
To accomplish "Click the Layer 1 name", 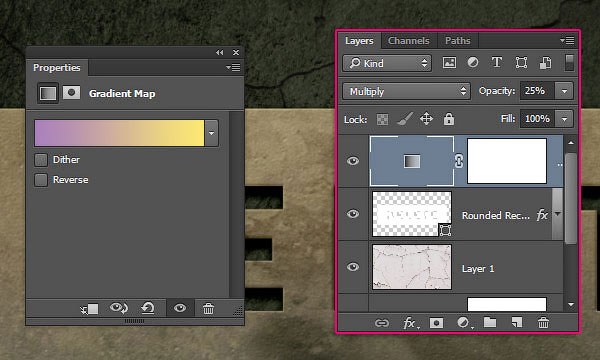I will [478, 269].
